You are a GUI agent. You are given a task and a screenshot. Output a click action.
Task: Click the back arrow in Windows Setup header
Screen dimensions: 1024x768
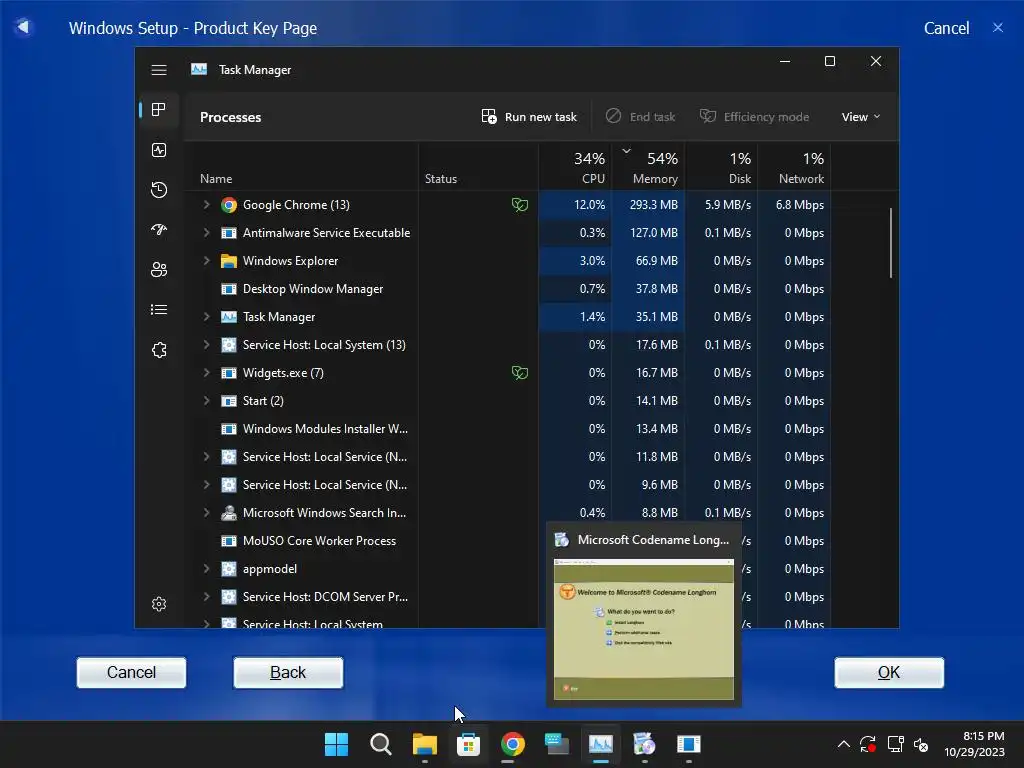pos(24,27)
